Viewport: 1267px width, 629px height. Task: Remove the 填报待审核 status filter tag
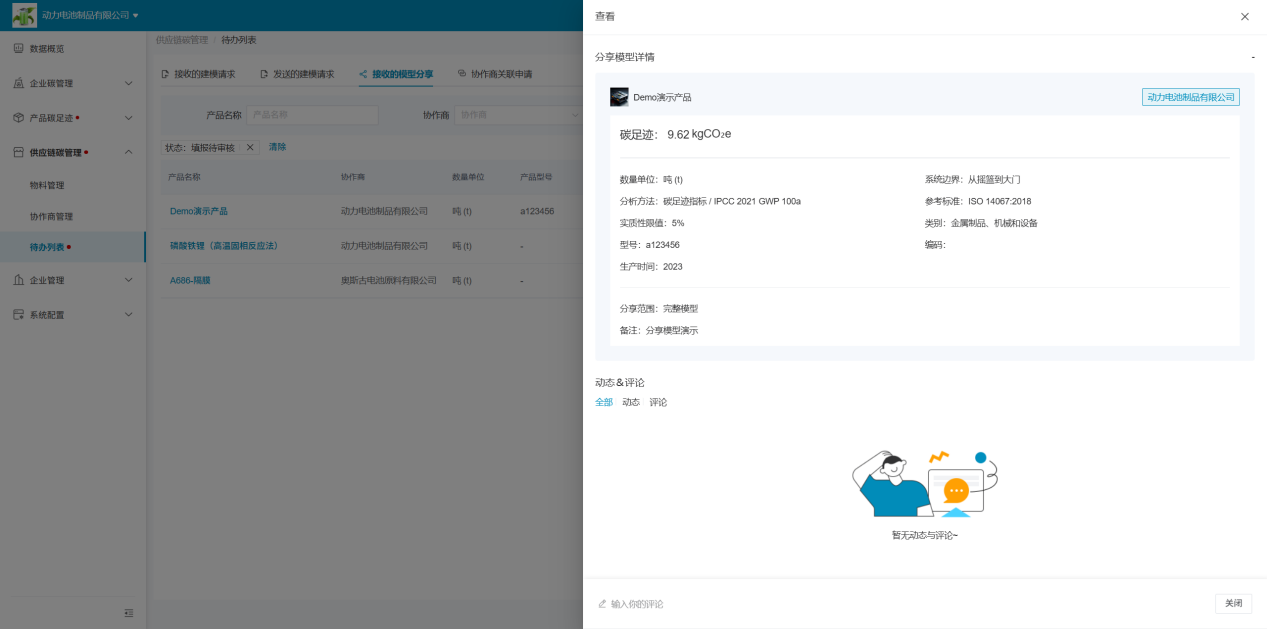[250, 147]
